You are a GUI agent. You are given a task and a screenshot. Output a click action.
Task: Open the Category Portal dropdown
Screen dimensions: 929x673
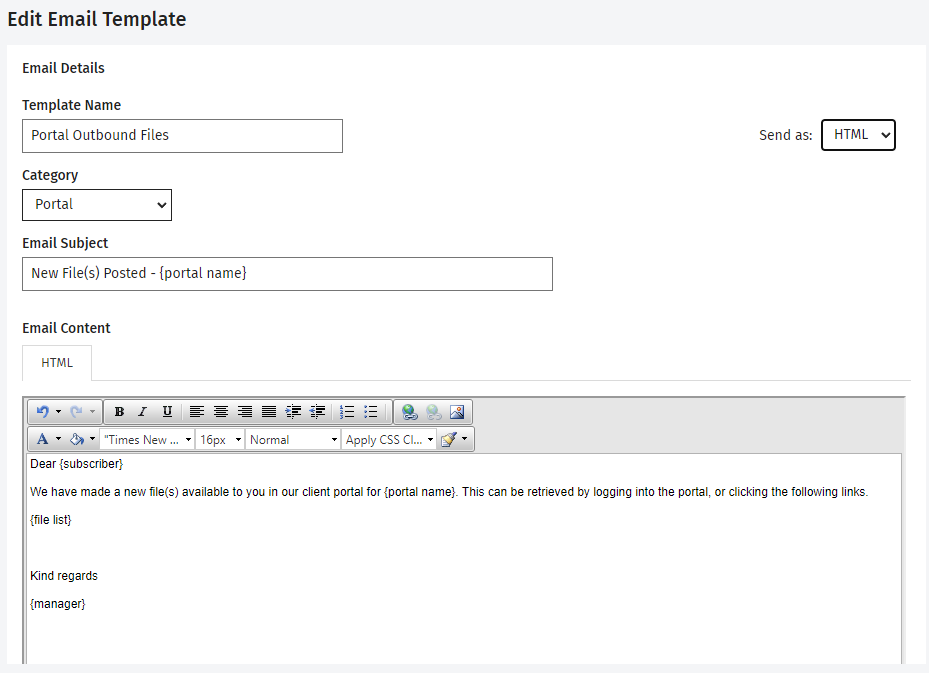point(97,205)
